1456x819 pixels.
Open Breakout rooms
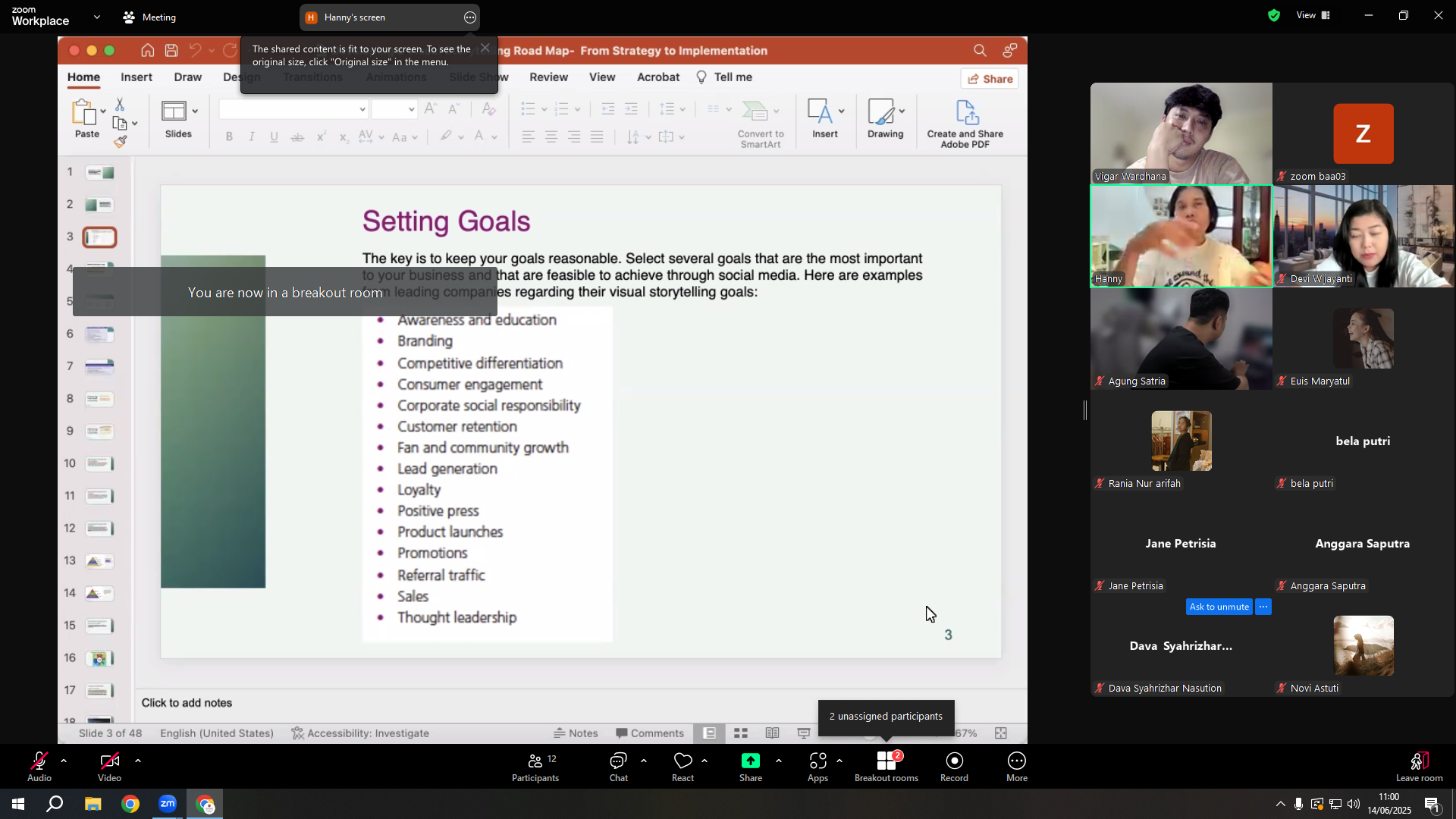click(x=886, y=766)
